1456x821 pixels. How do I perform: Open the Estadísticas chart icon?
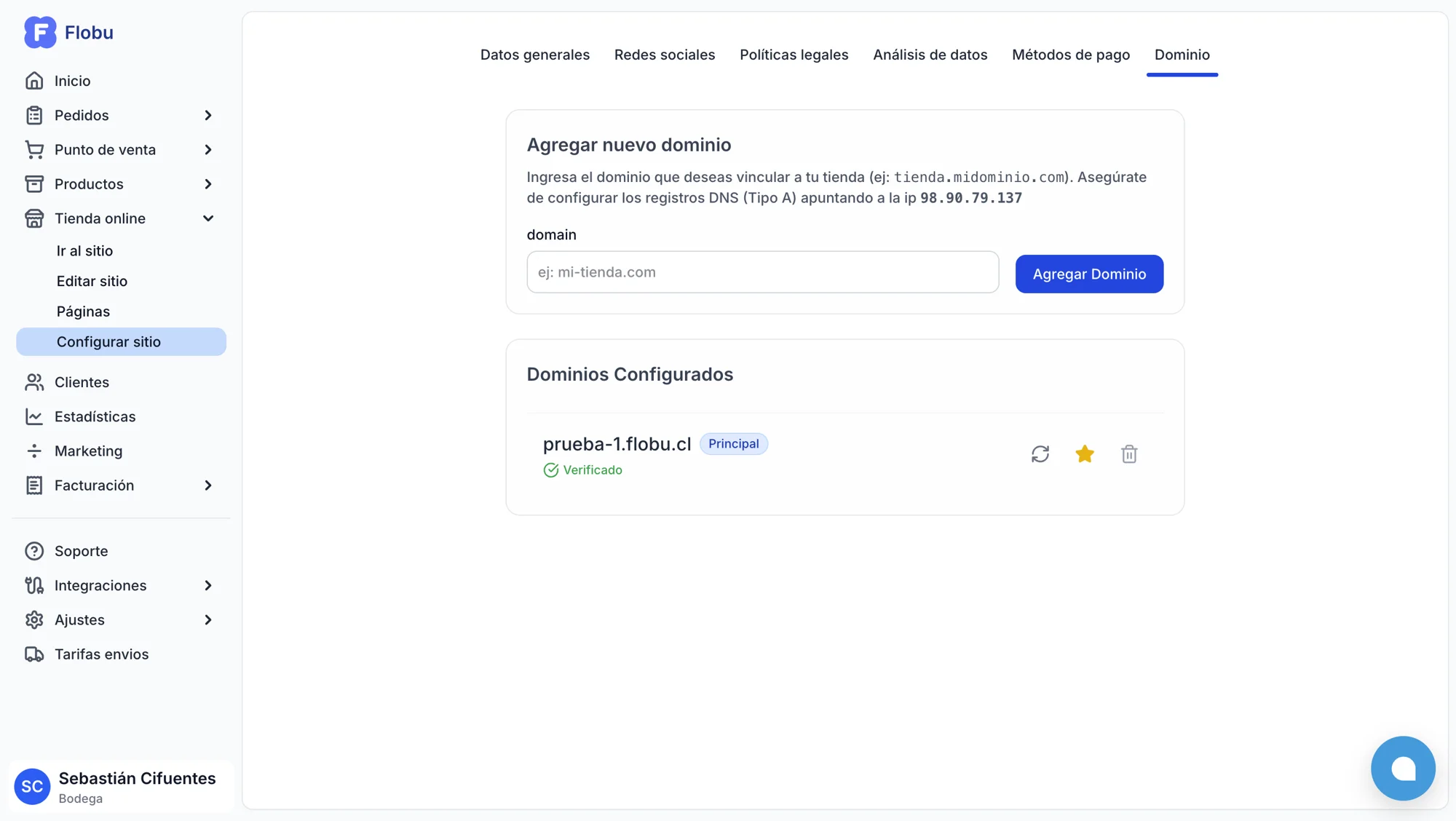click(35, 416)
